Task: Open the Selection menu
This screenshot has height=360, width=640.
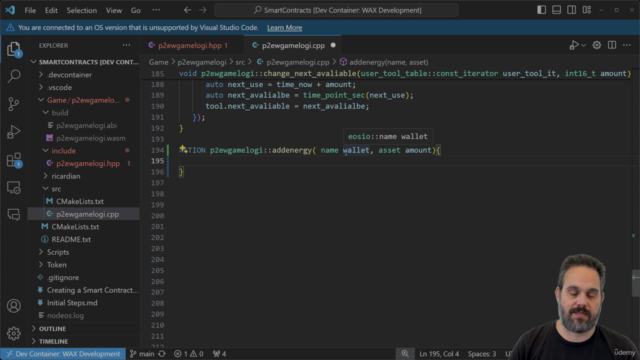Action: [x=82, y=10]
